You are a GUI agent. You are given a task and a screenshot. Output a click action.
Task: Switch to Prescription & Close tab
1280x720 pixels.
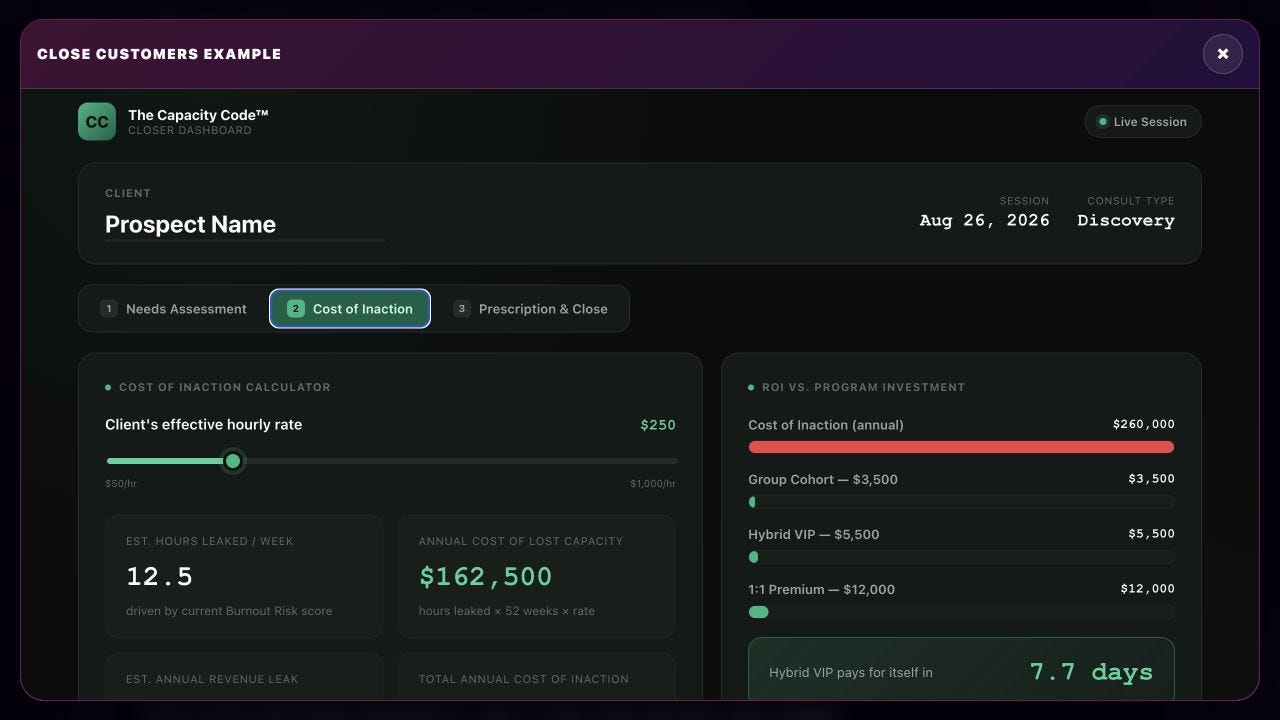[531, 309]
